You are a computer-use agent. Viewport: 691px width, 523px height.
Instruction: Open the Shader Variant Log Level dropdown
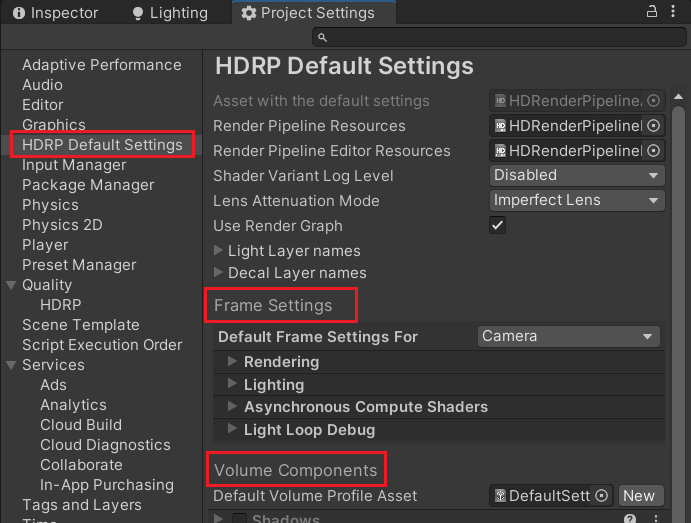pyautogui.click(x=577, y=175)
